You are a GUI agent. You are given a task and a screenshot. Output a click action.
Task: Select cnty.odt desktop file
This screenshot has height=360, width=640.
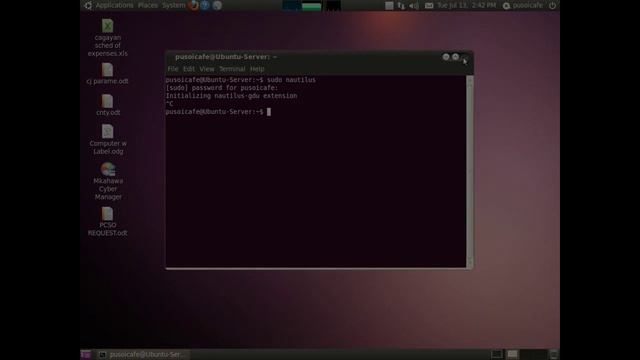(x=108, y=105)
